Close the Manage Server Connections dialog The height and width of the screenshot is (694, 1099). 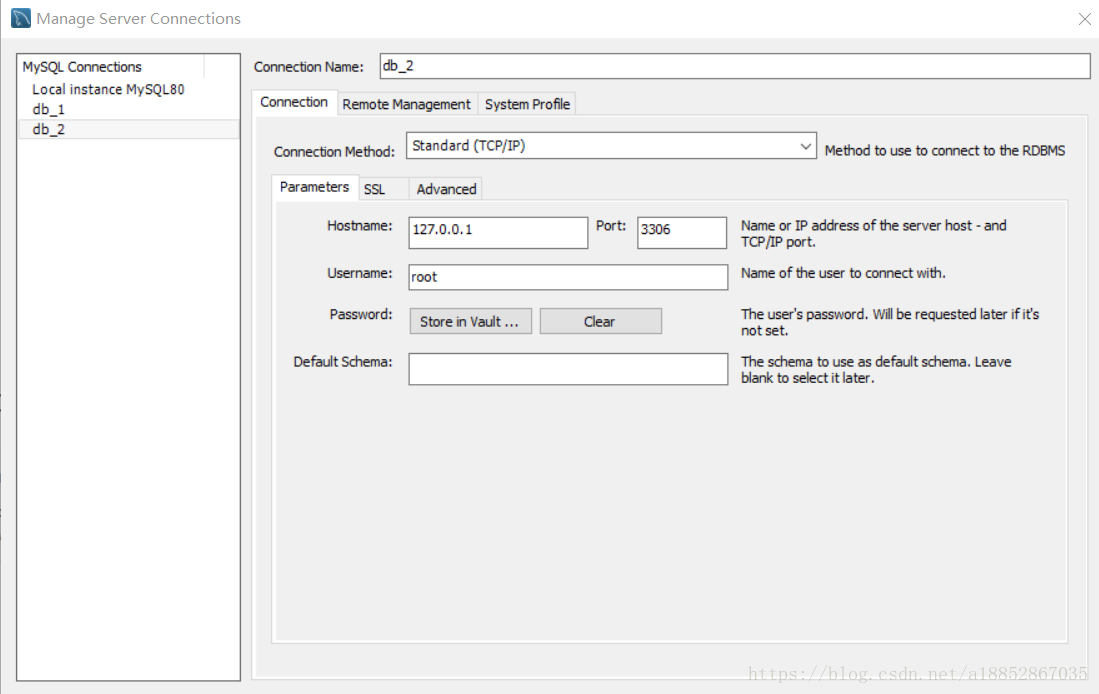(1084, 19)
